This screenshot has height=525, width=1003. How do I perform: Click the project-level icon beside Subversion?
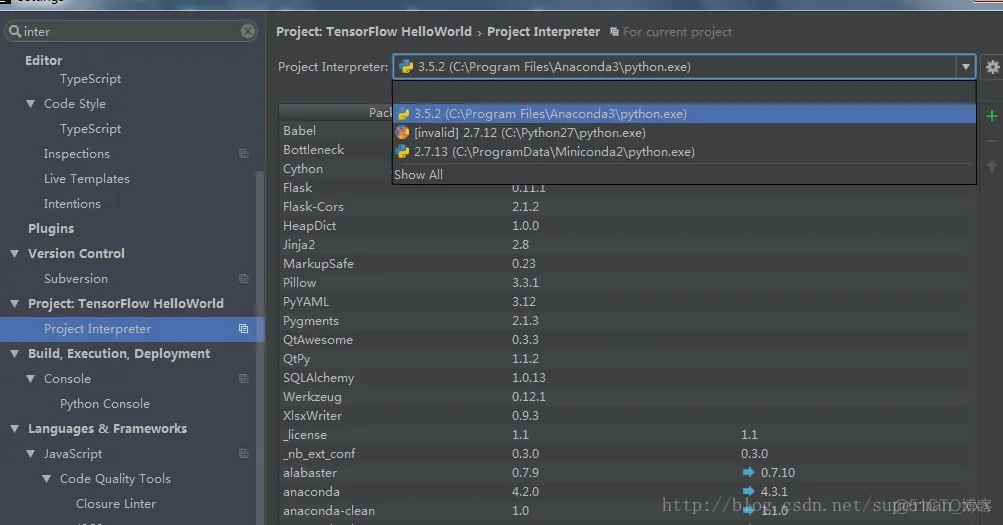click(x=244, y=279)
